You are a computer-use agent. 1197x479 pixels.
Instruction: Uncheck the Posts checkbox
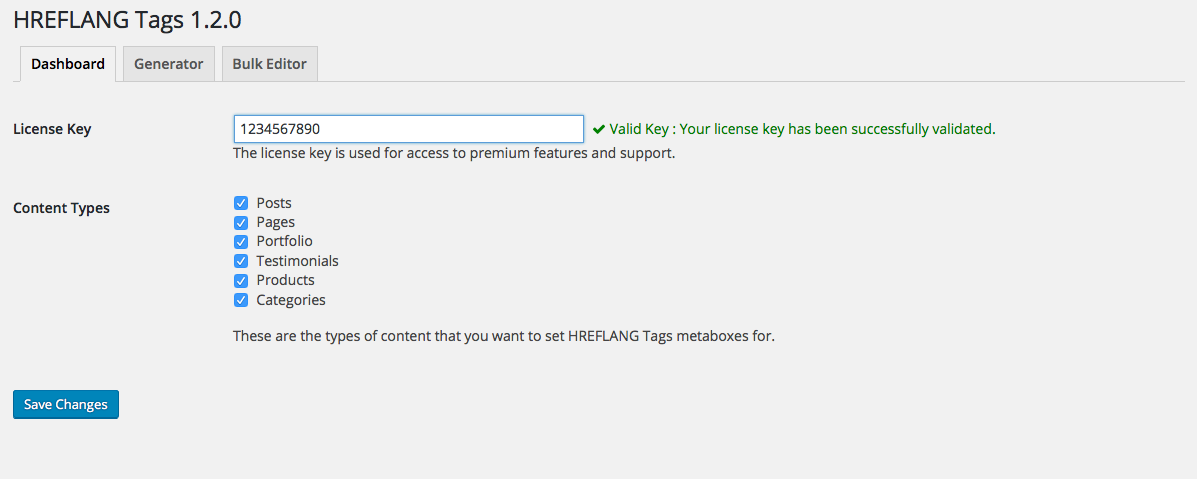point(241,203)
